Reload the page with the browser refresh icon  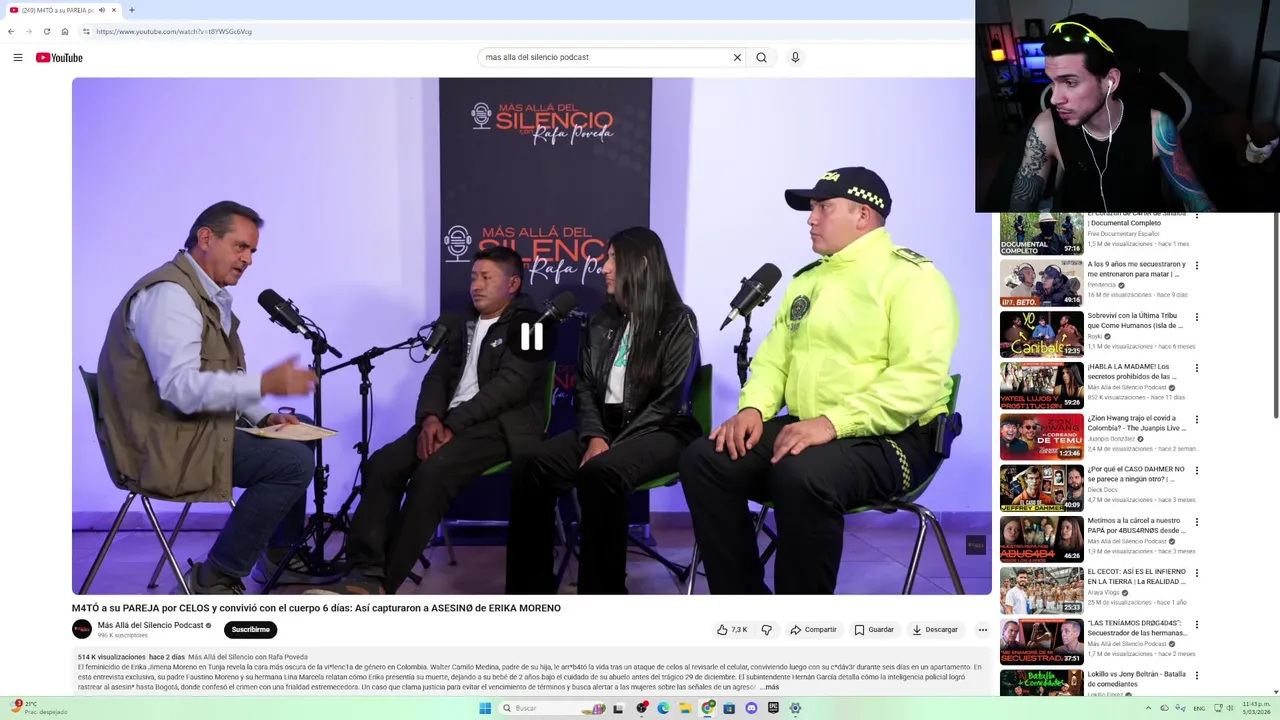click(x=46, y=31)
